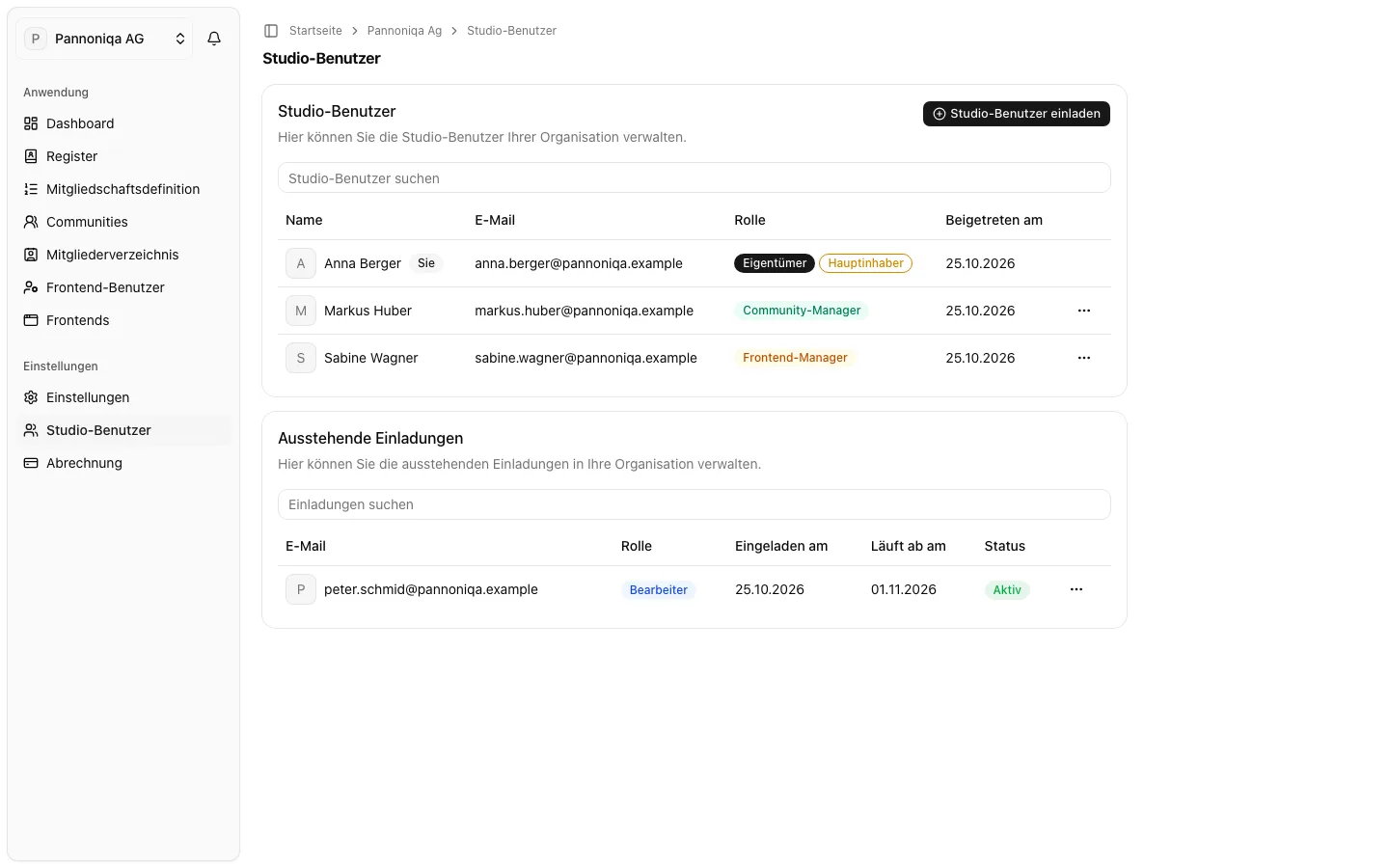1389x868 pixels.
Task: Click Anna Berger's avatar
Action: pos(301,263)
